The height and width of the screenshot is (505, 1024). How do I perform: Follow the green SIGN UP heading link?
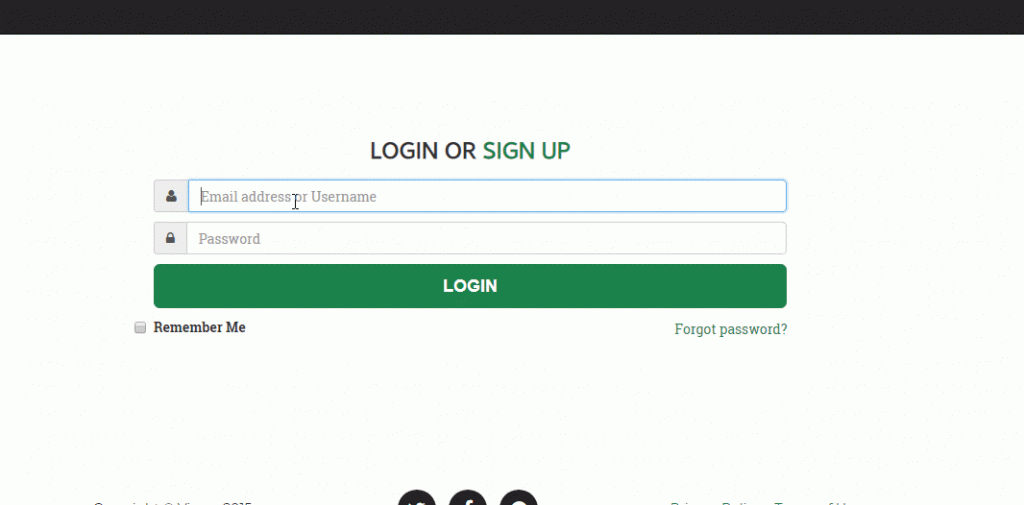coord(526,151)
